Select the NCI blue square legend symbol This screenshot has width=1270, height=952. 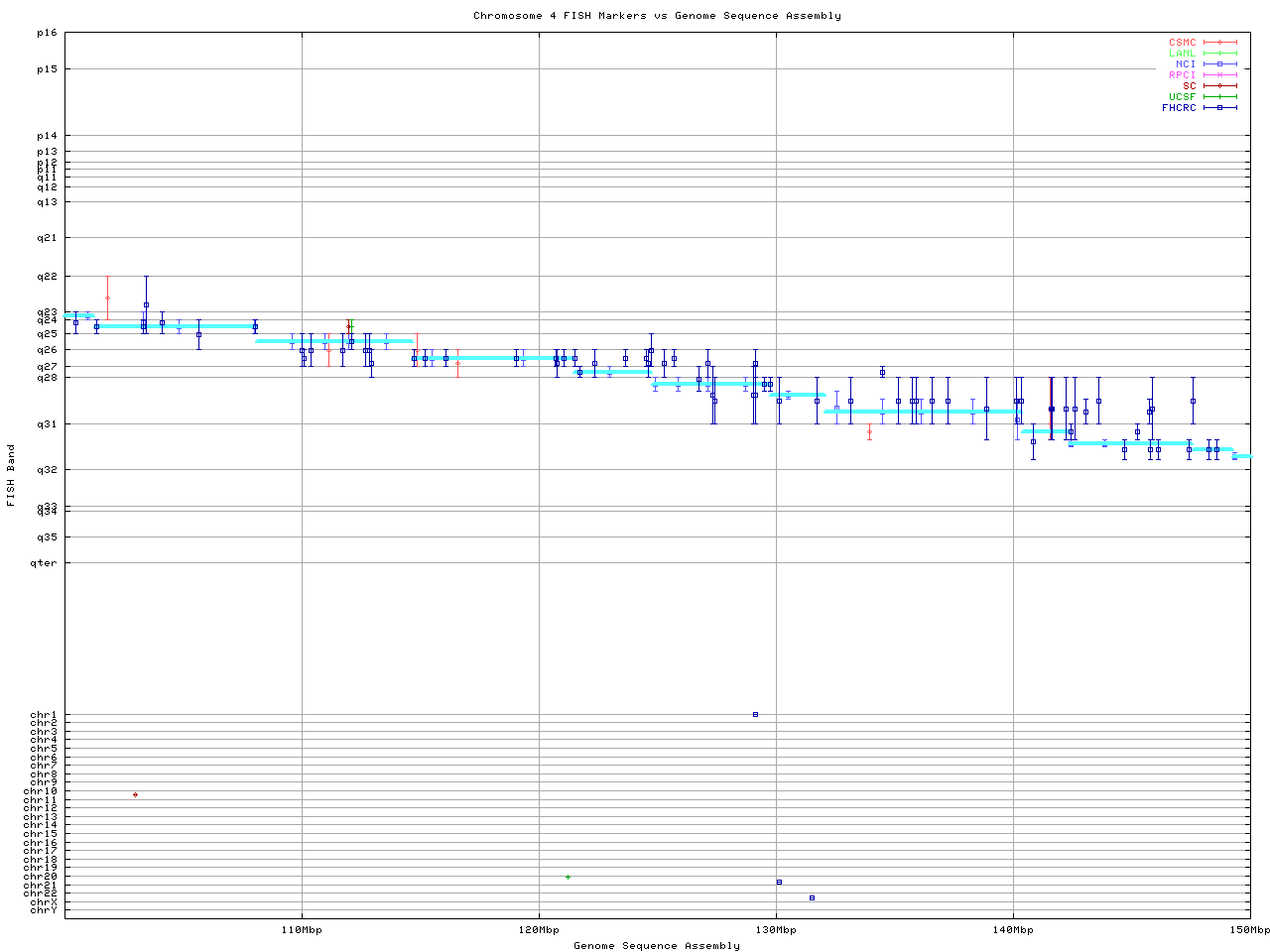click(x=1219, y=64)
